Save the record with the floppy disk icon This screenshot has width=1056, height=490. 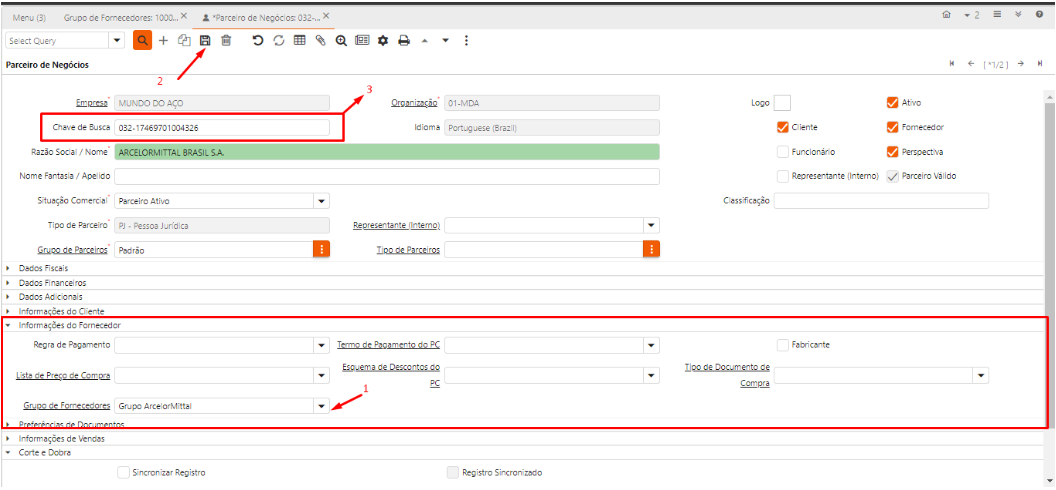tap(205, 40)
